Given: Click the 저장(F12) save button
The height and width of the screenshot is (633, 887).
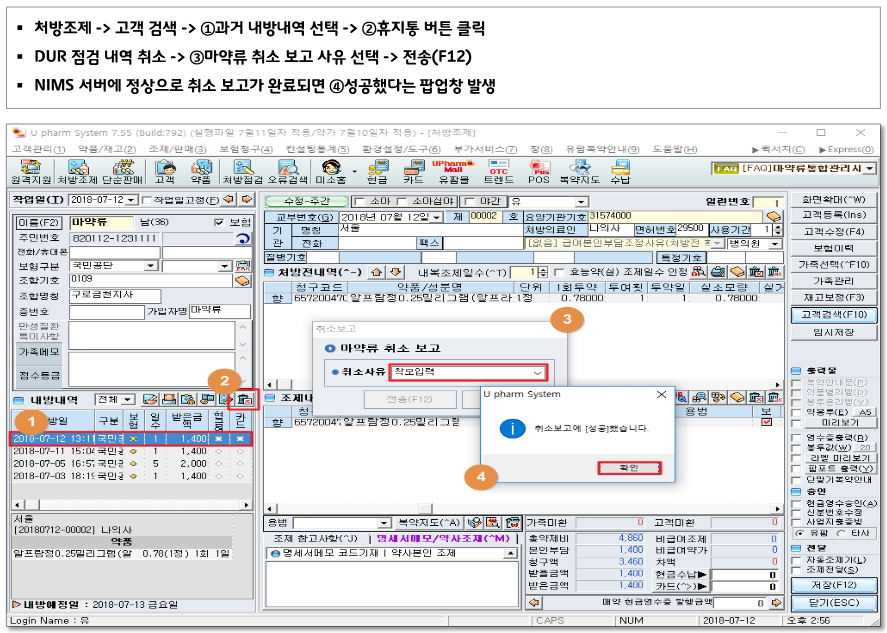Looking at the screenshot, I should click(836, 585).
